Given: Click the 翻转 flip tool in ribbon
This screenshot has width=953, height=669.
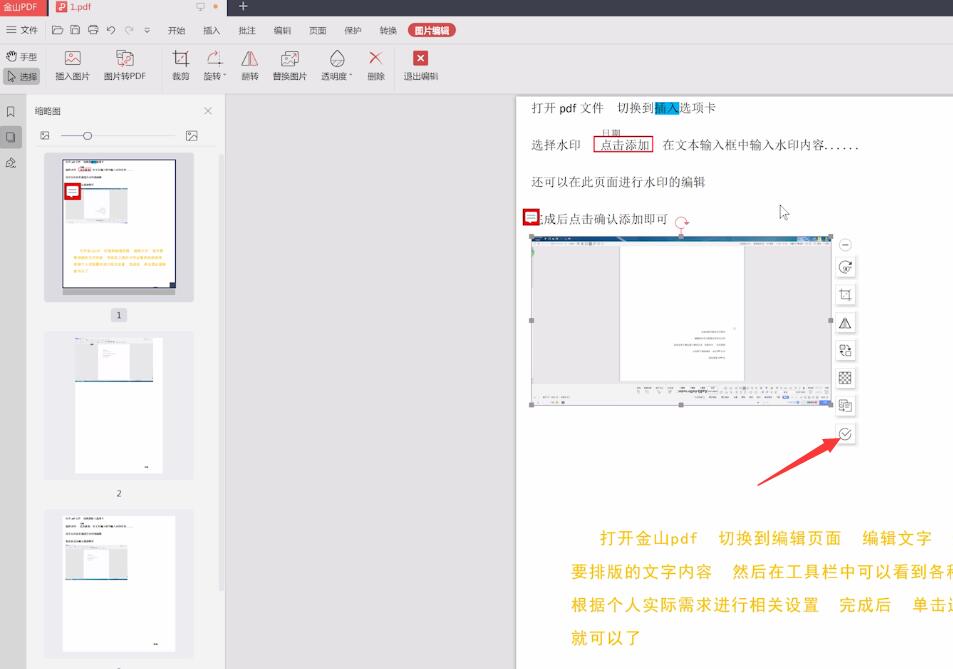Looking at the screenshot, I should 250,66.
